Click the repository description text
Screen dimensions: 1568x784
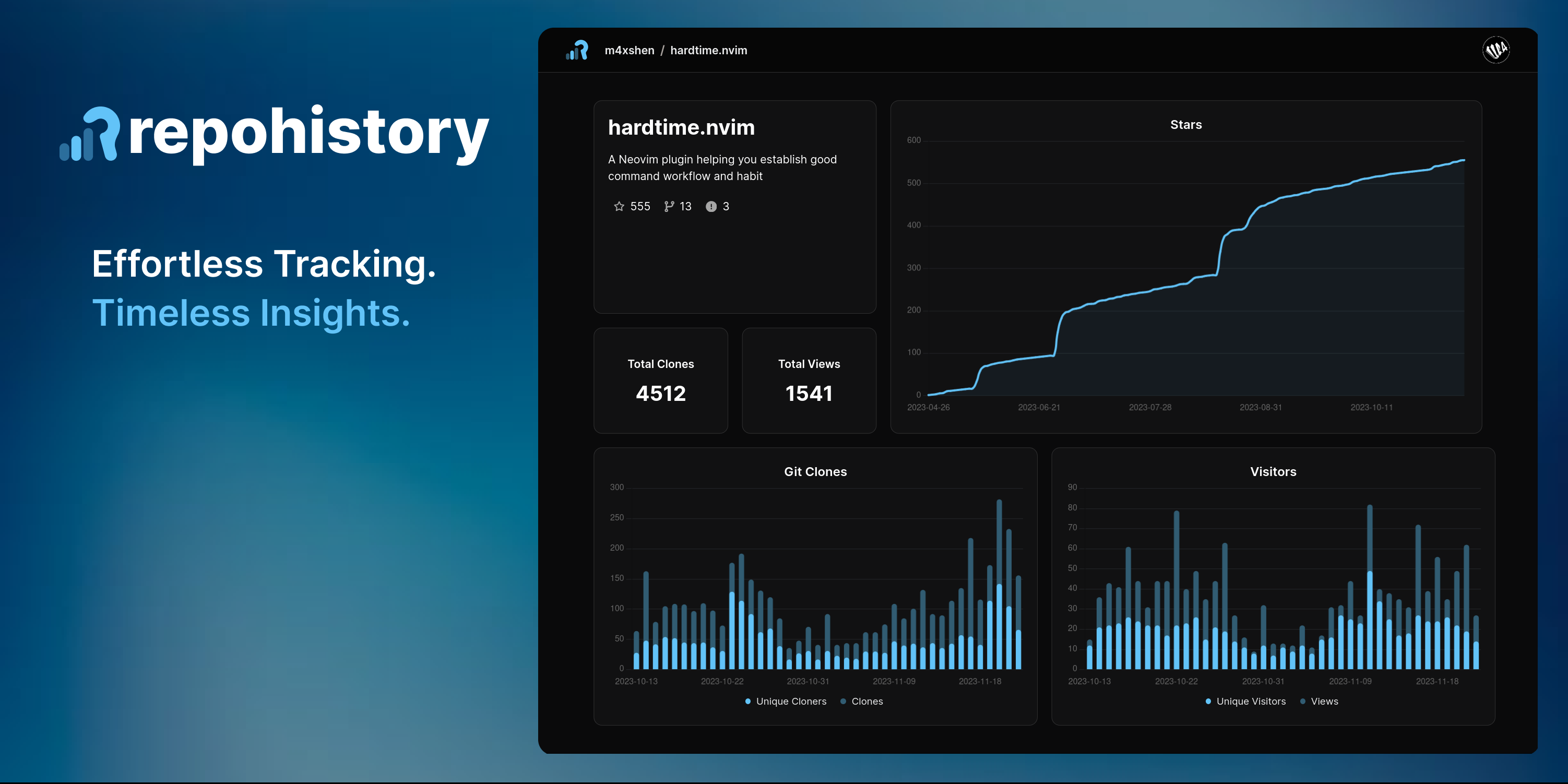[x=722, y=168]
